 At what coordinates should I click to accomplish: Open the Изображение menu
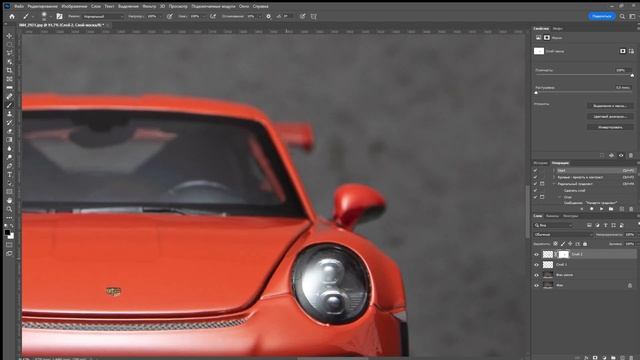[74, 7]
